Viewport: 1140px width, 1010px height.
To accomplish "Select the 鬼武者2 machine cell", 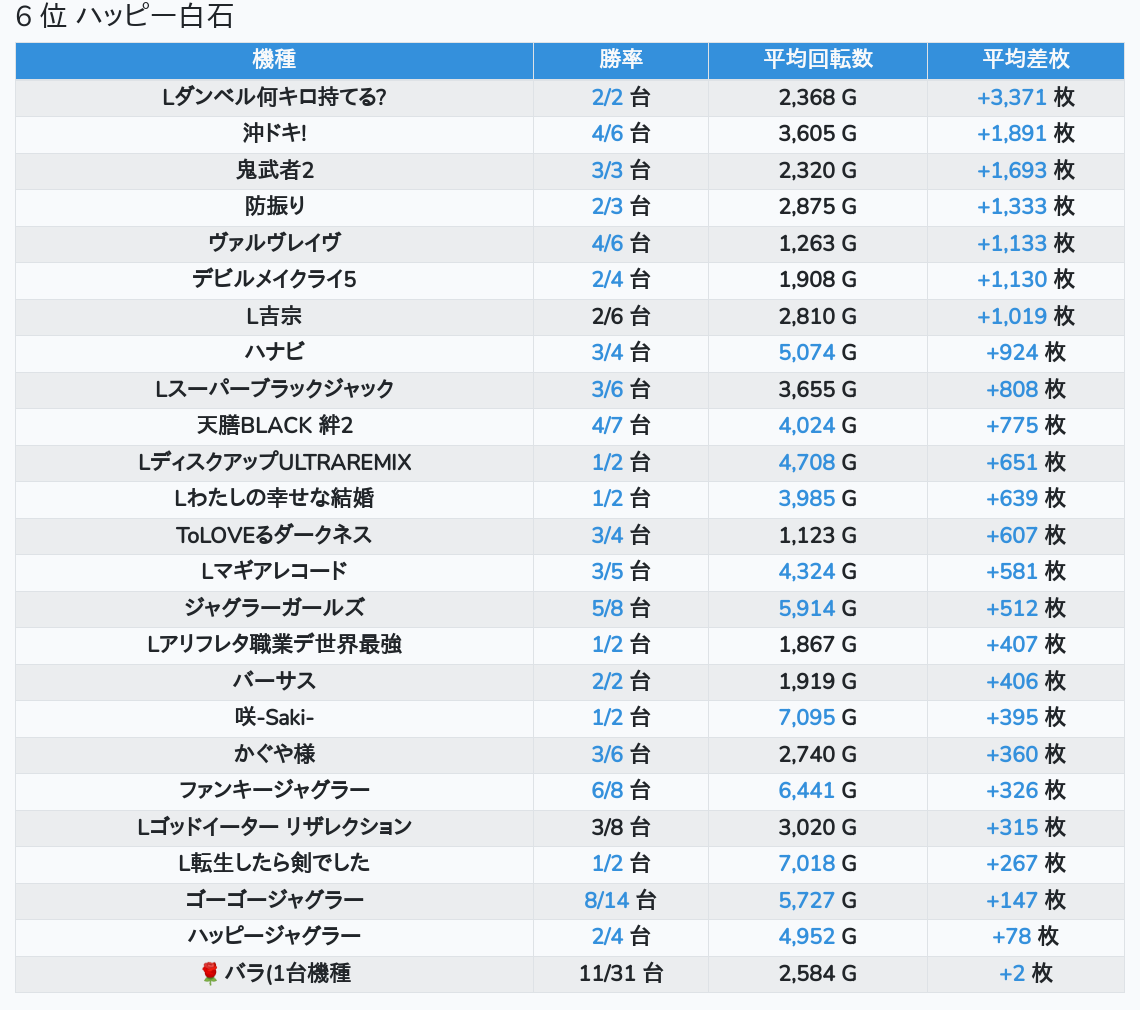I will tap(274, 170).
